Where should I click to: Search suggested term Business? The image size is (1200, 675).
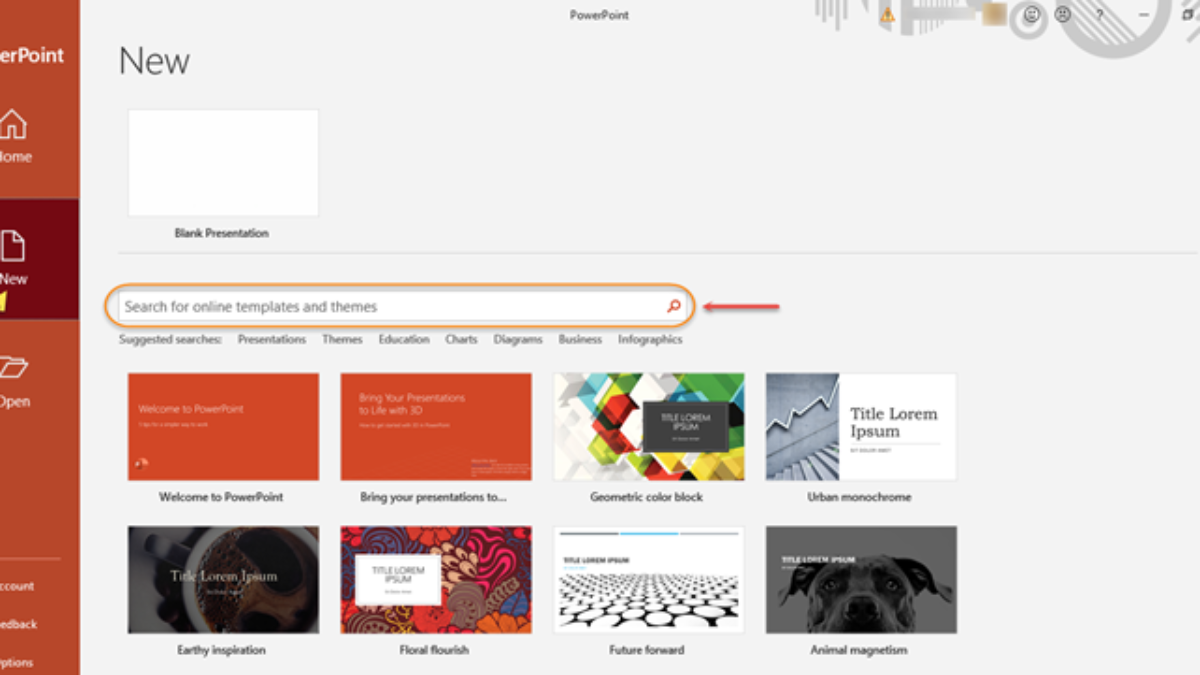pos(580,339)
